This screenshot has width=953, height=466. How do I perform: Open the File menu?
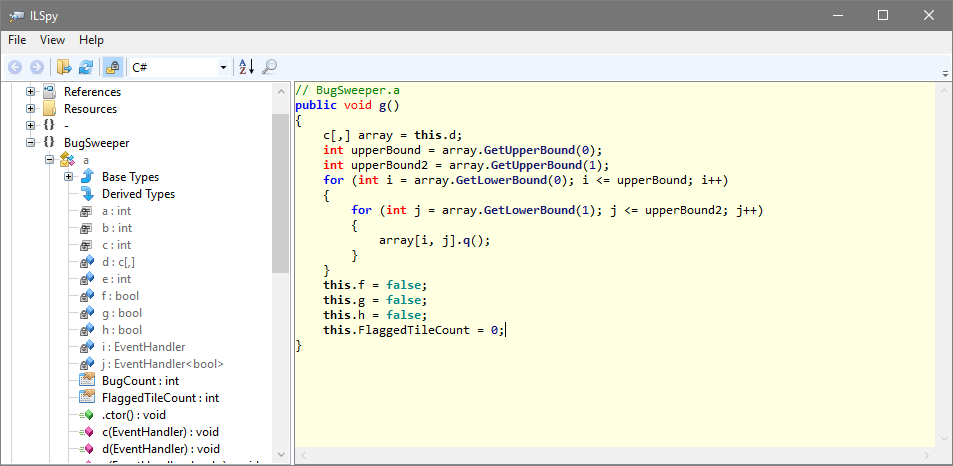tap(17, 40)
